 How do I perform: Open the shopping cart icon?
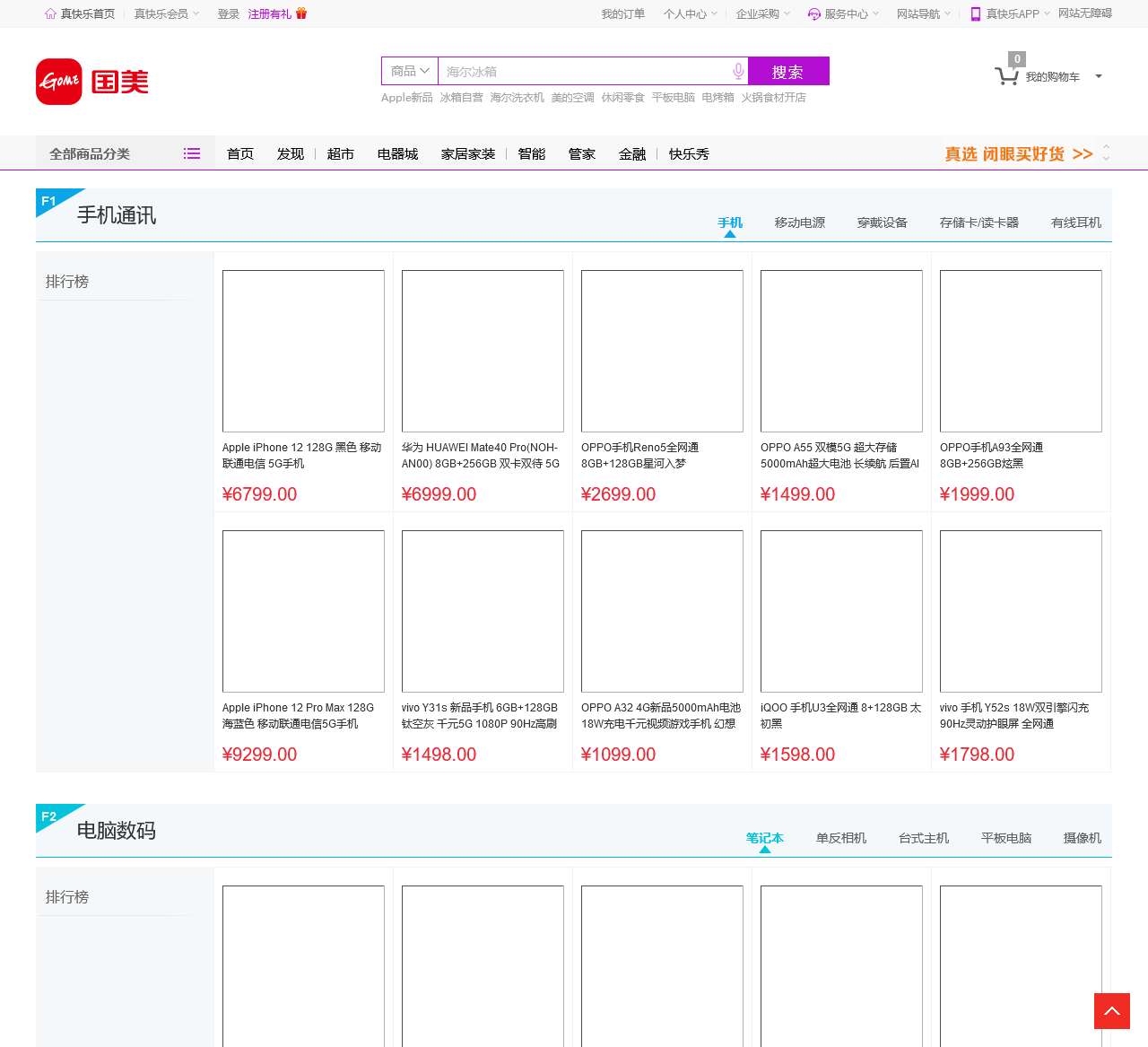1006,76
